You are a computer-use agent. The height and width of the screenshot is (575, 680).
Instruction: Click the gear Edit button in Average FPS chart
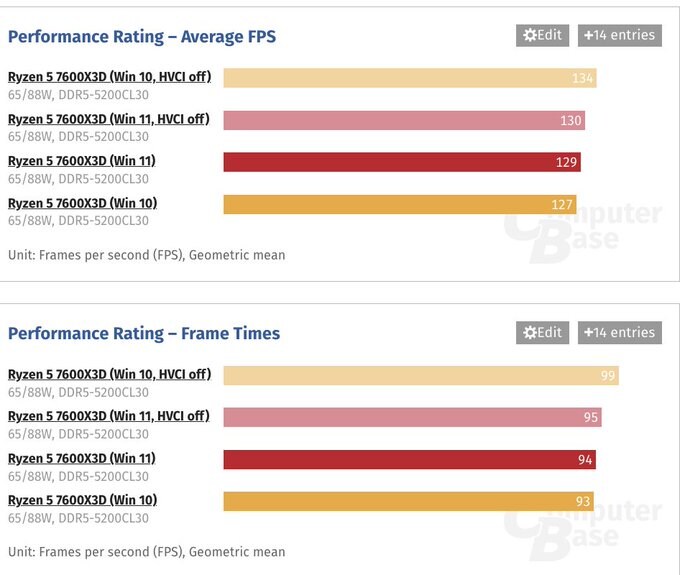(542, 35)
